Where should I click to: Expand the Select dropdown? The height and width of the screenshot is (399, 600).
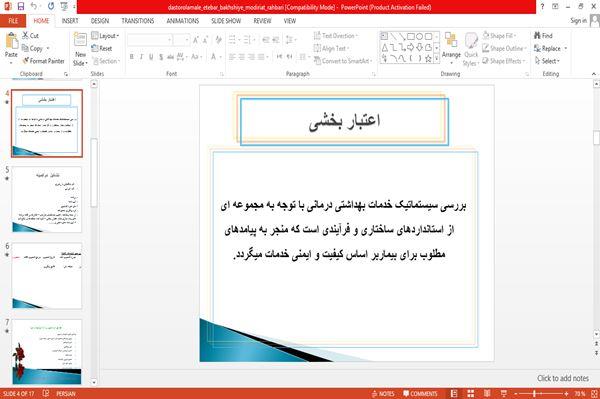point(547,61)
